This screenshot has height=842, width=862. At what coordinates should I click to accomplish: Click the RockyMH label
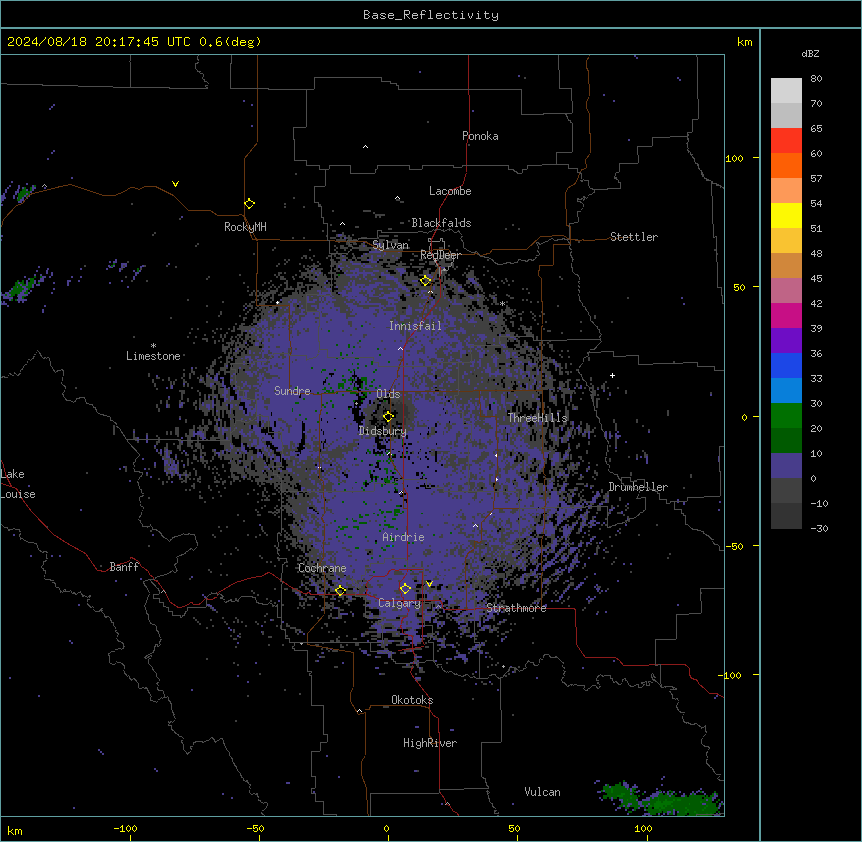coord(245,227)
